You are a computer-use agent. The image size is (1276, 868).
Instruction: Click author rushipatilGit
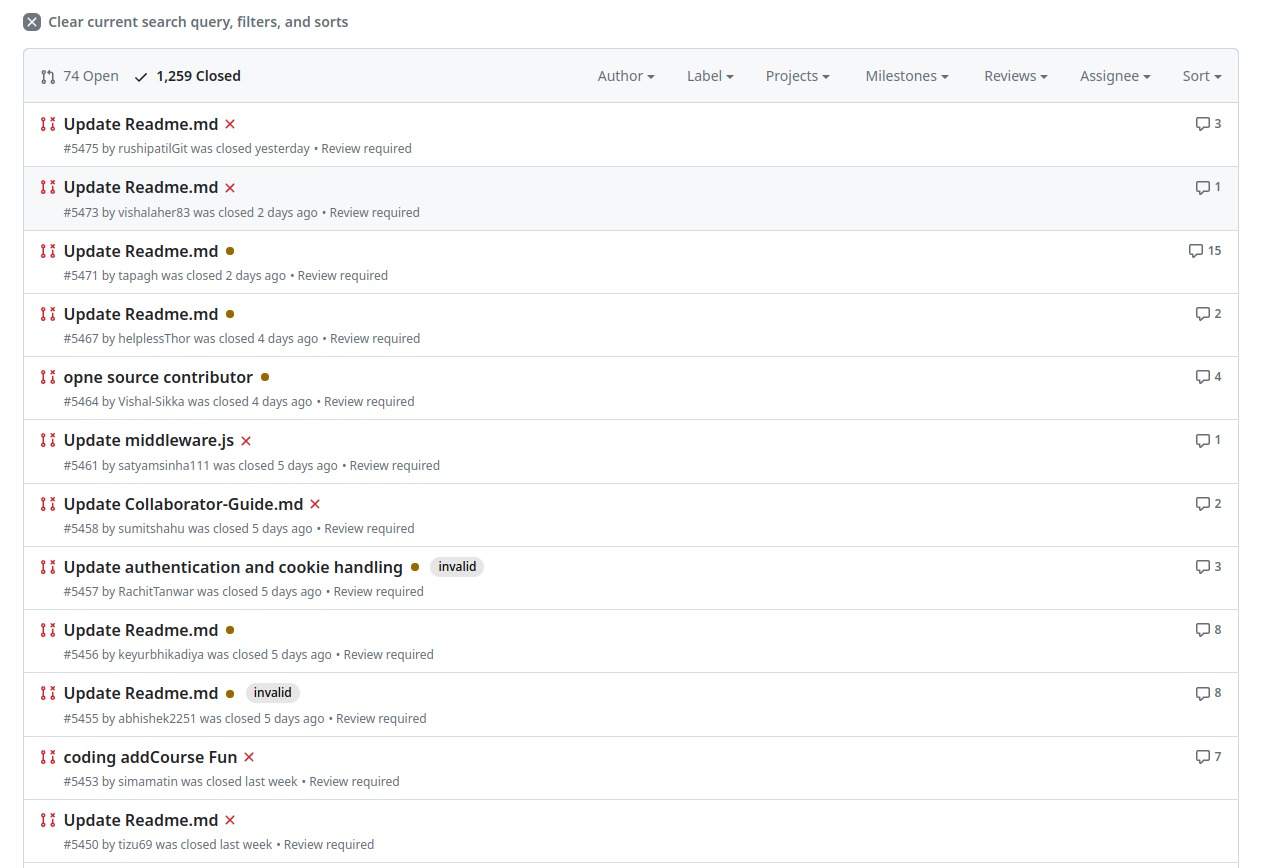tap(152, 149)
